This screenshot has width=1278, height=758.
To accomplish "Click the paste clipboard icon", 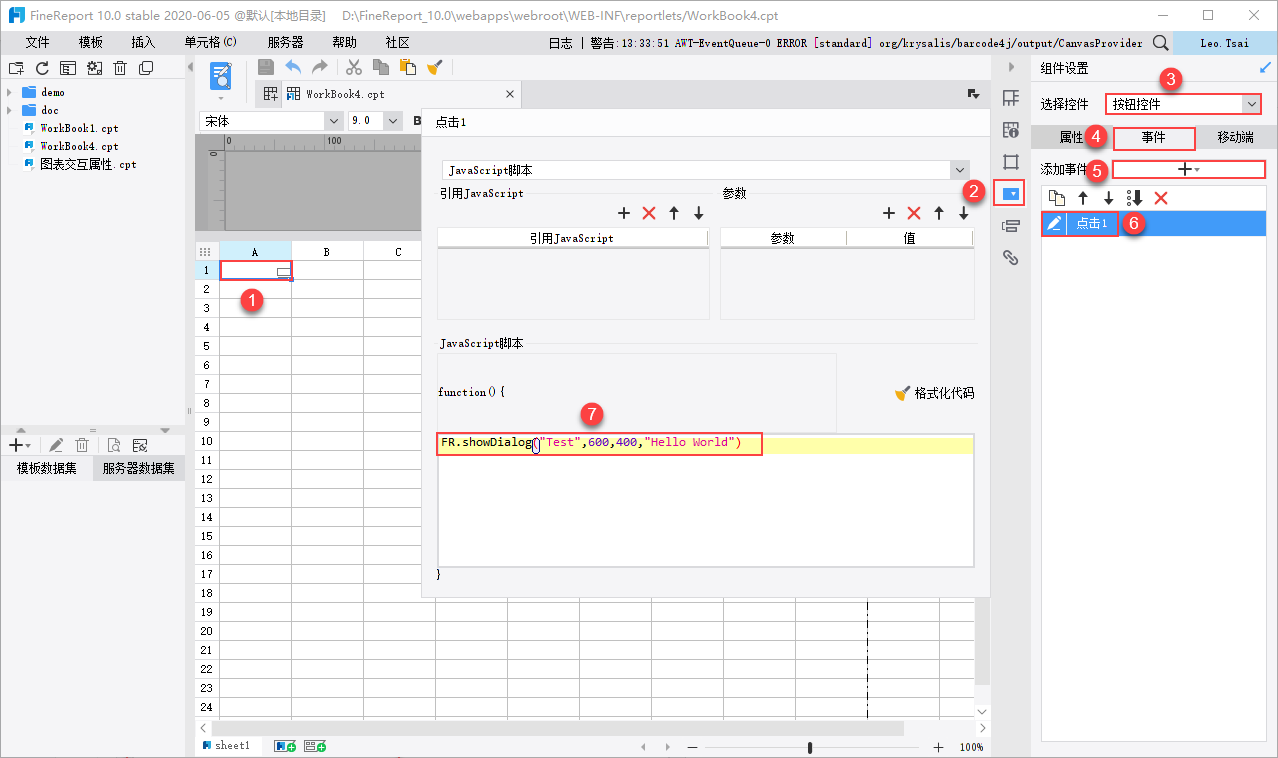I will [x=408, y=67].
